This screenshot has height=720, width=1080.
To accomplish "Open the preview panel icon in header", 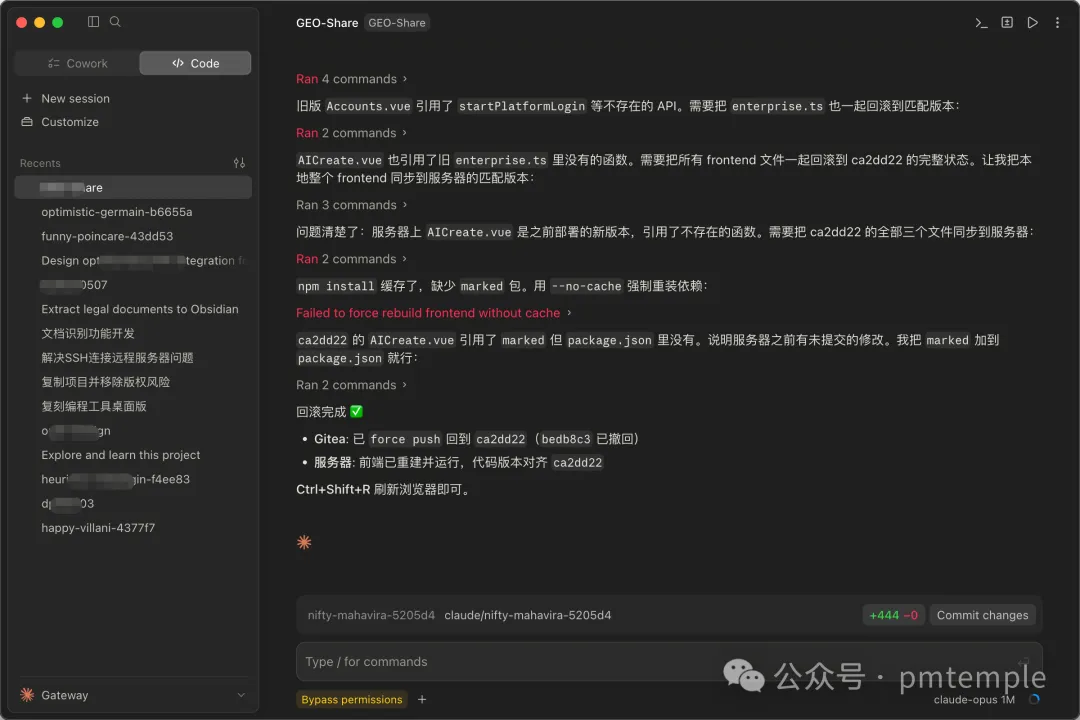I will [1007, 23].
